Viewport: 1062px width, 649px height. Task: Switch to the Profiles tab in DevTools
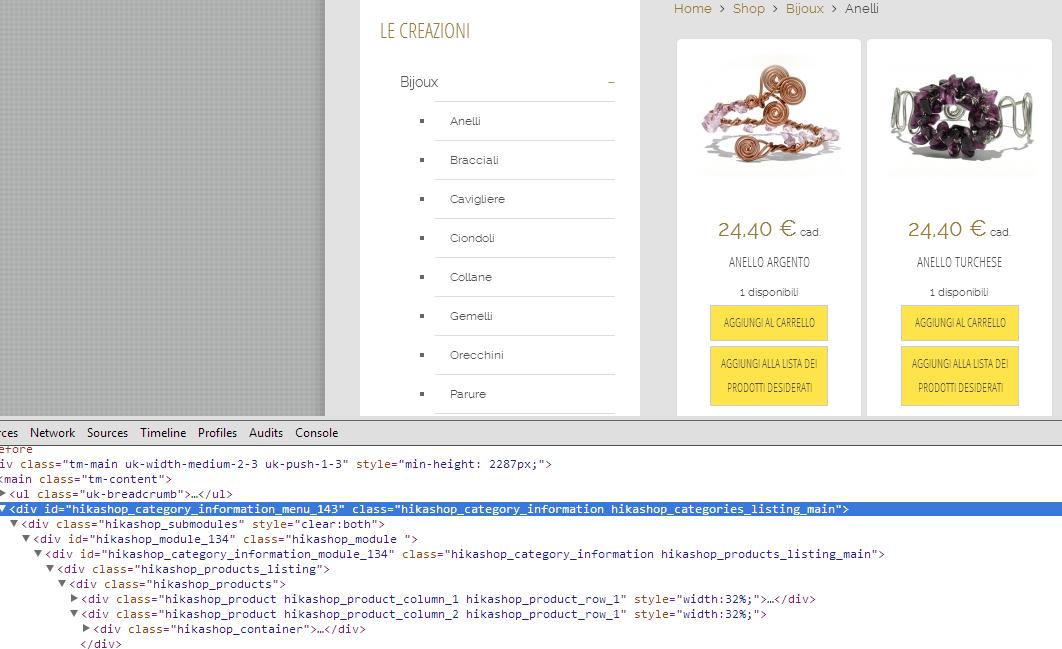[217, 433]
